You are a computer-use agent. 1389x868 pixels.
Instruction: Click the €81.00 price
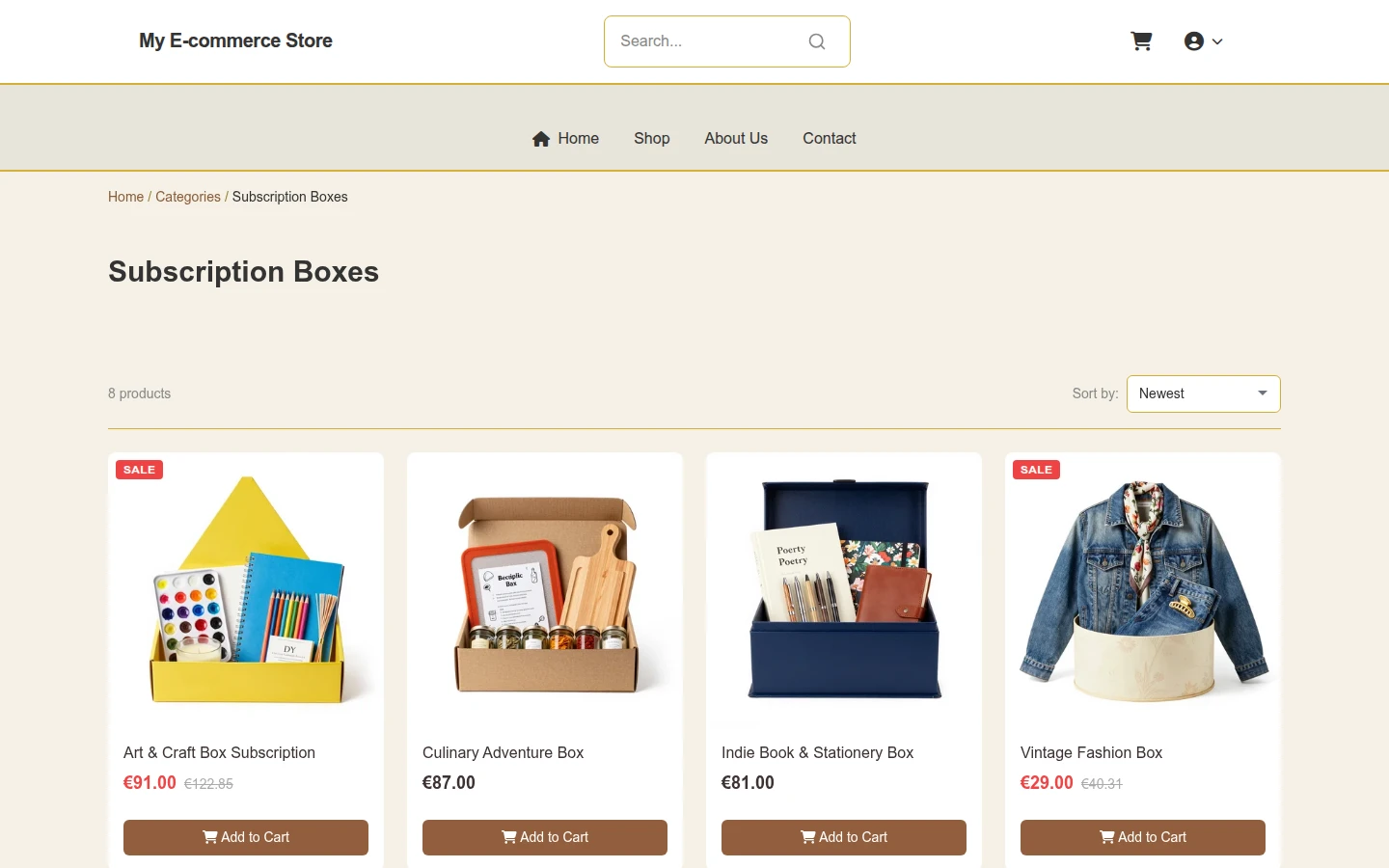pos(748,783)
